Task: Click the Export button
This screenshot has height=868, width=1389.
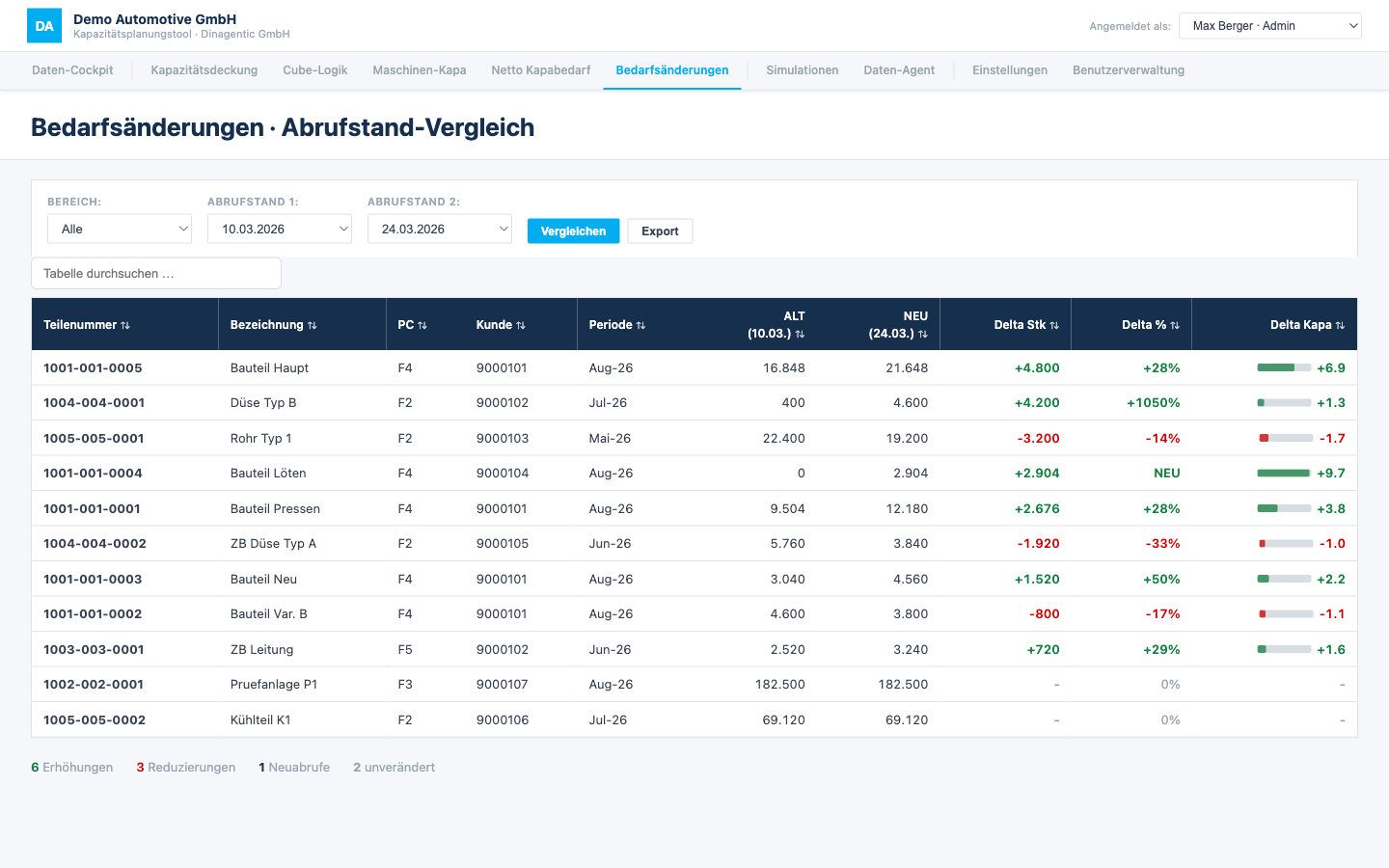Action: tap(660, 231)
